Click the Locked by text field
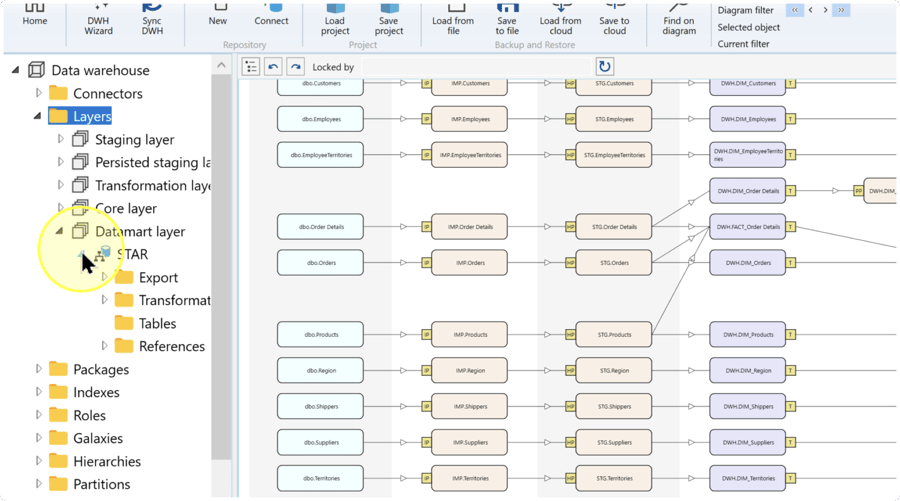 pyautogui.click(x=475, y=67)
